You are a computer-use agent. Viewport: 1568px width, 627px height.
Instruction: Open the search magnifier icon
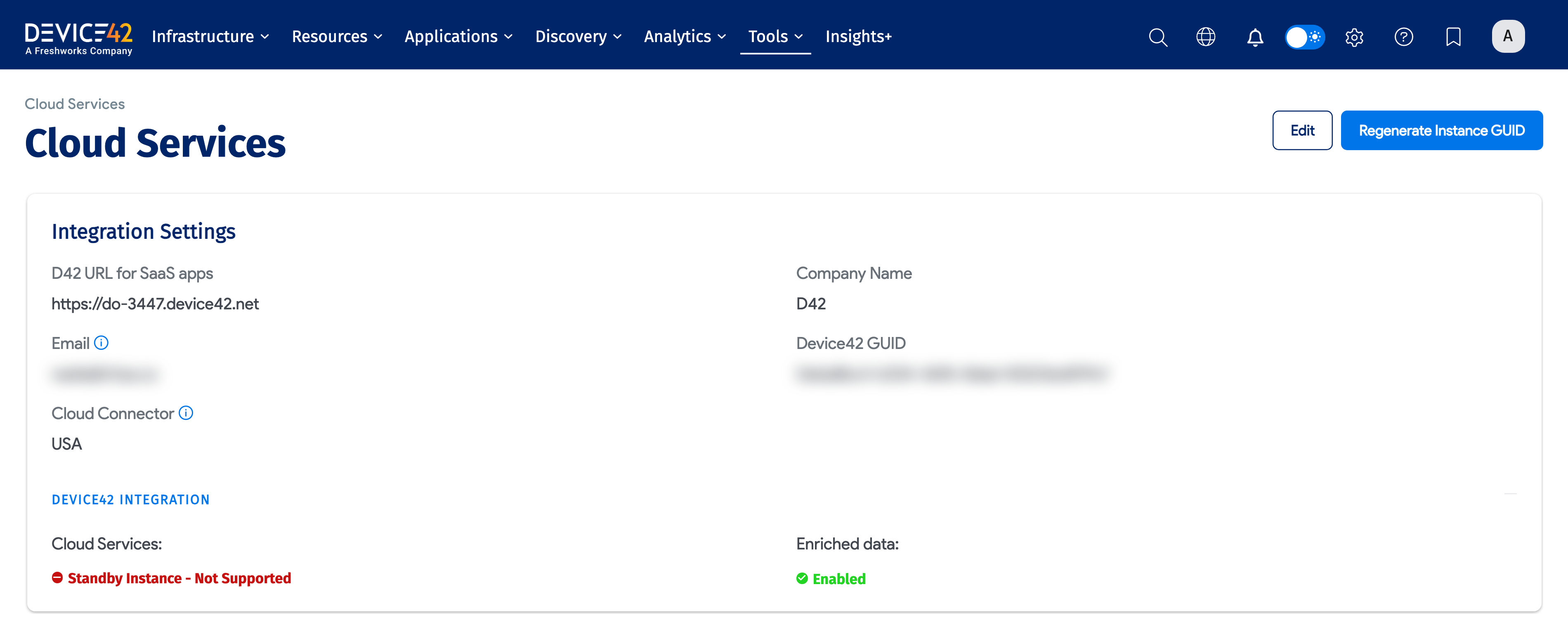pos(1158,37)
